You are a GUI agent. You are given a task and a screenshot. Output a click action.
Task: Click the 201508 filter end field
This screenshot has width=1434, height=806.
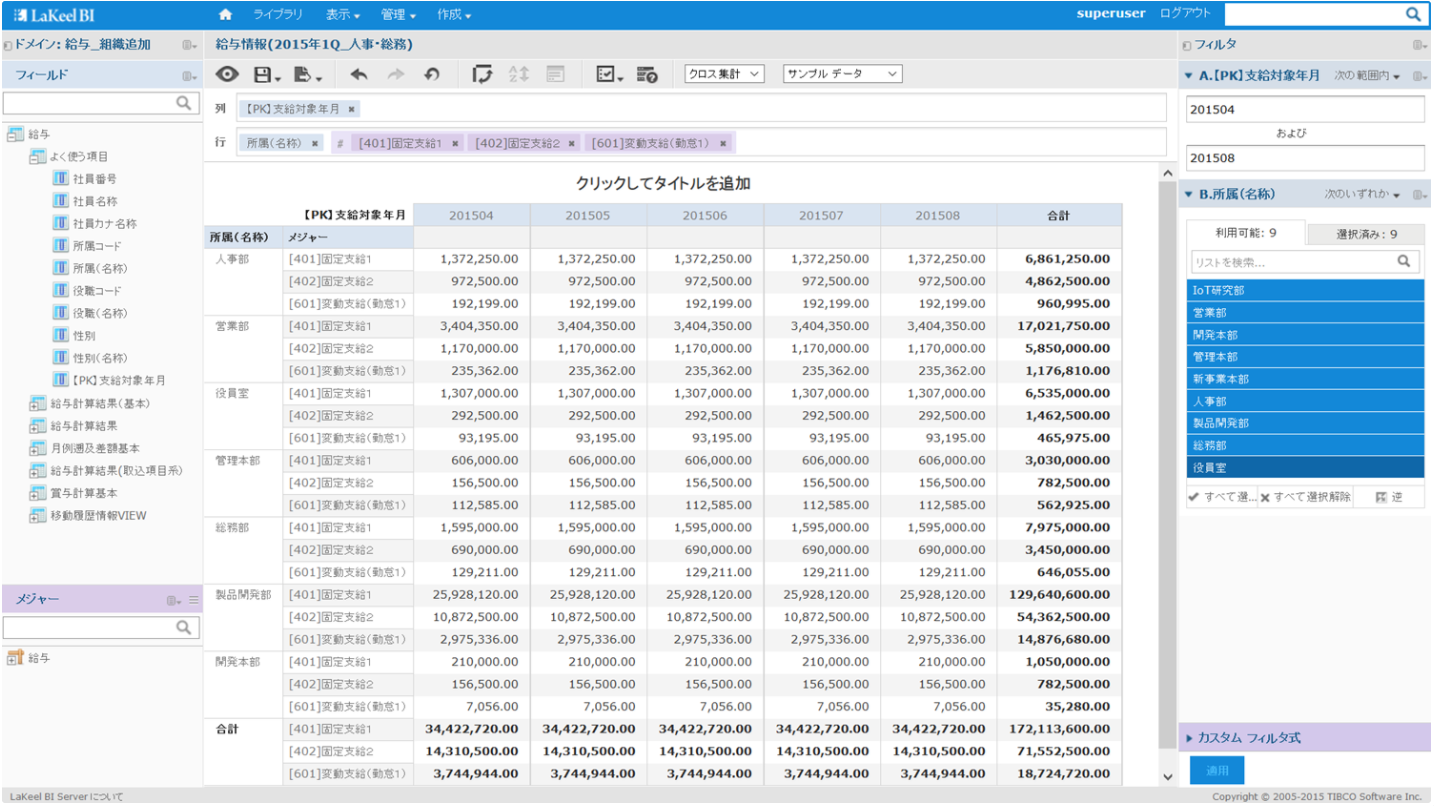(1305, 158)
